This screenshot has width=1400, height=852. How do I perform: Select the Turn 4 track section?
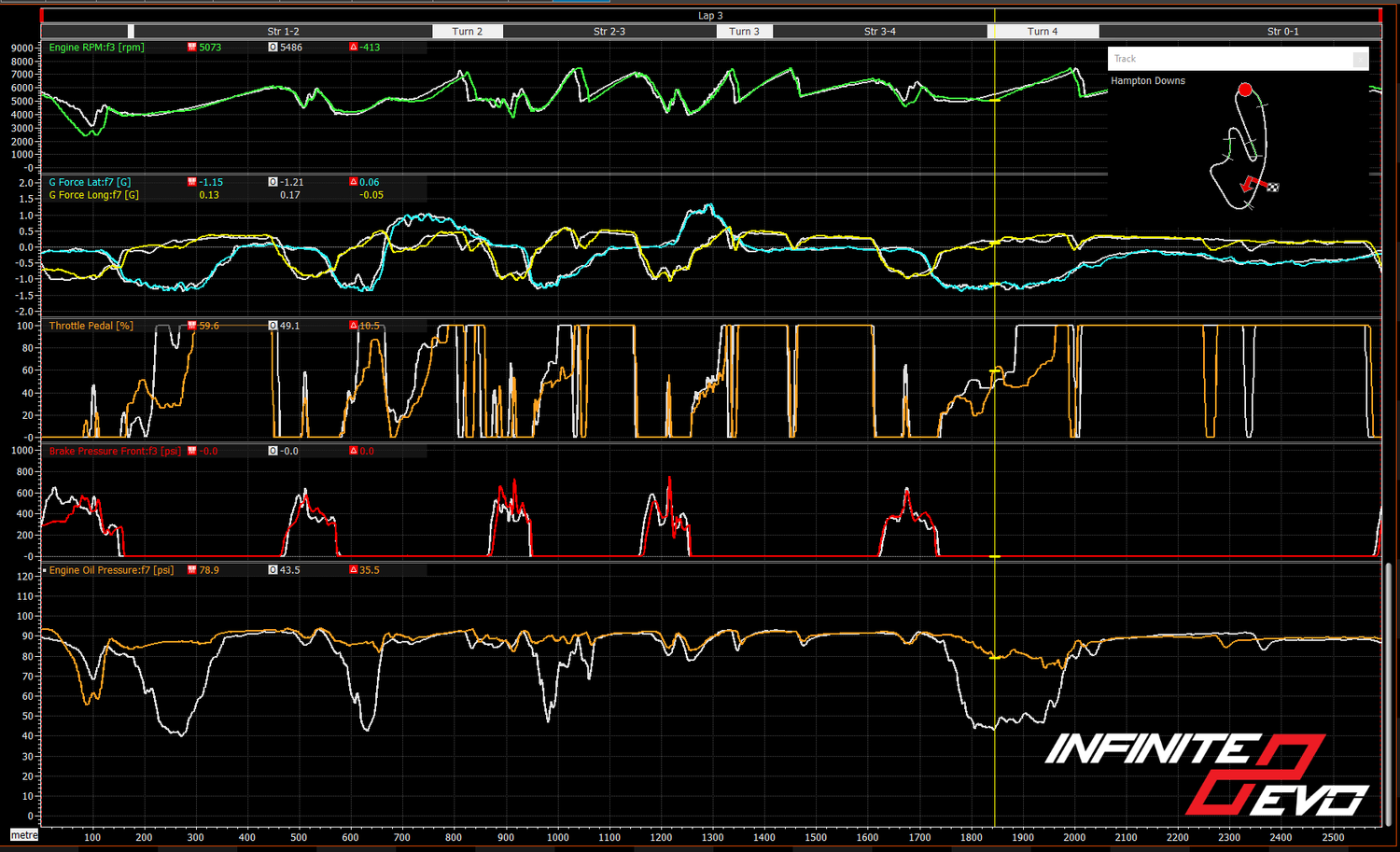point(1043,32)
